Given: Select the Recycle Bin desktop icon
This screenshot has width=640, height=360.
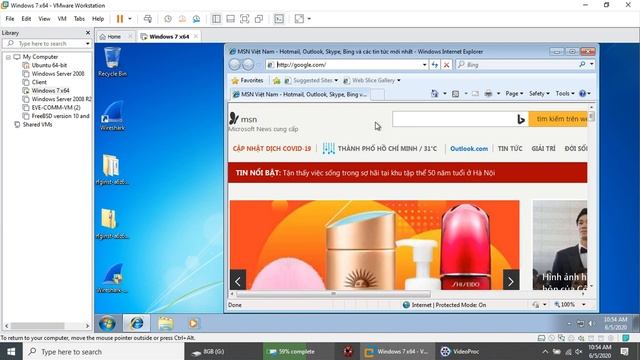Looking at the screenshot, I should [x=112, y=62].
